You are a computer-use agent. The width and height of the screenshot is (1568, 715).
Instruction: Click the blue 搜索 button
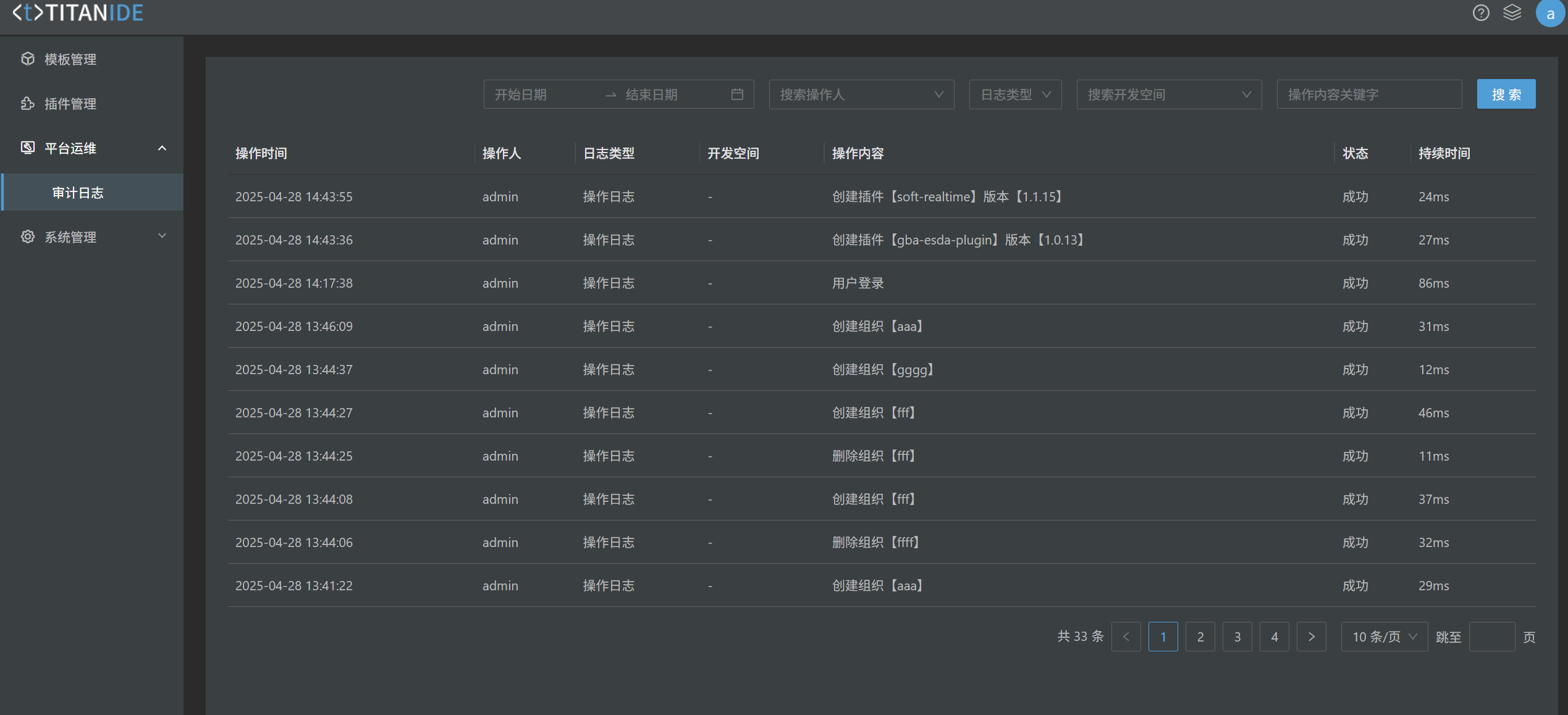pos(1506,94)
